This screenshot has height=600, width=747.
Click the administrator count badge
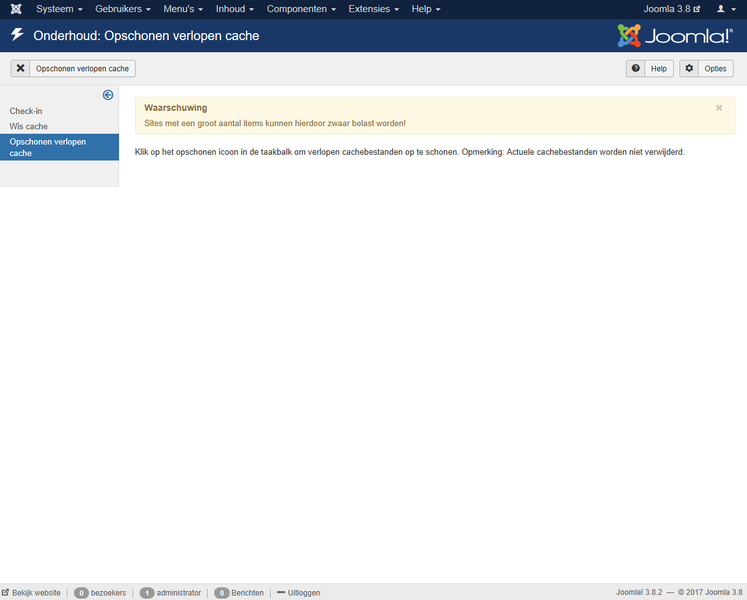coord(147,593)
